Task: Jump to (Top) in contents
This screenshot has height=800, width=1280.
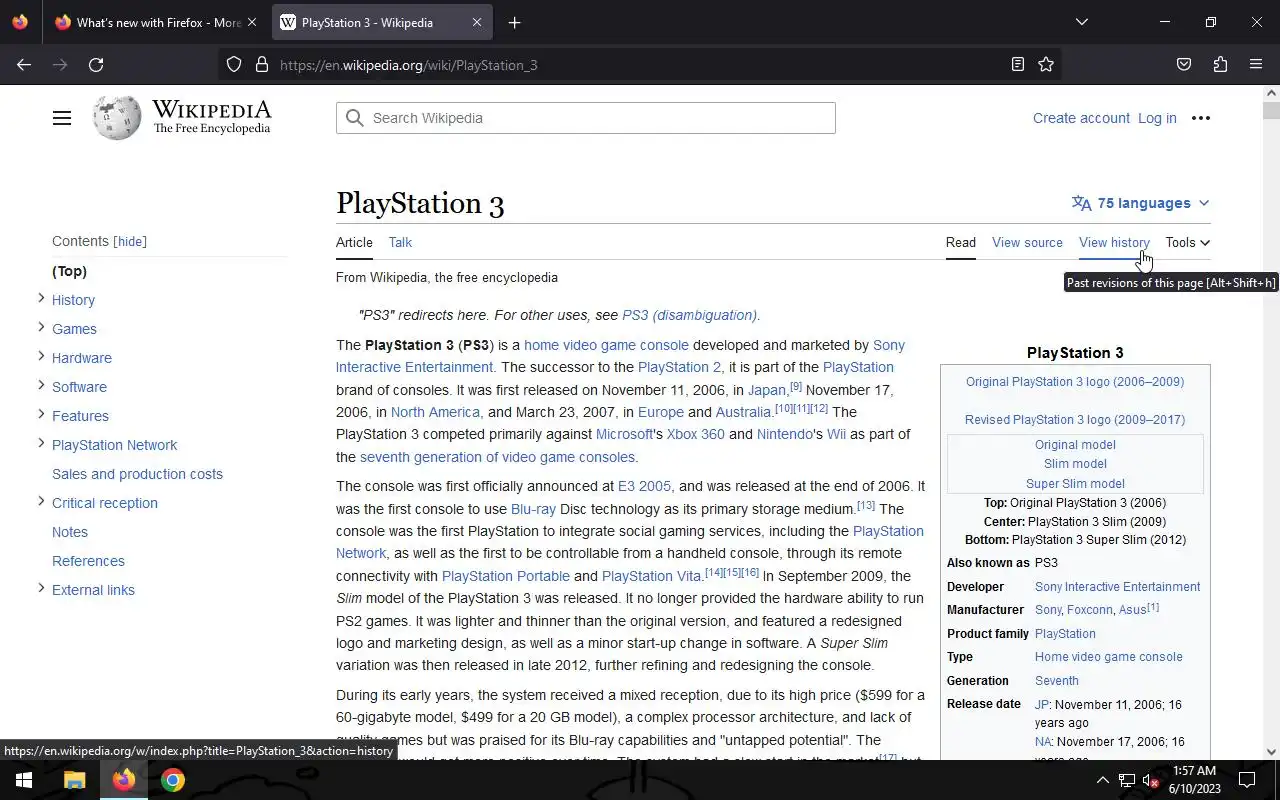Action: pos(69,271)
